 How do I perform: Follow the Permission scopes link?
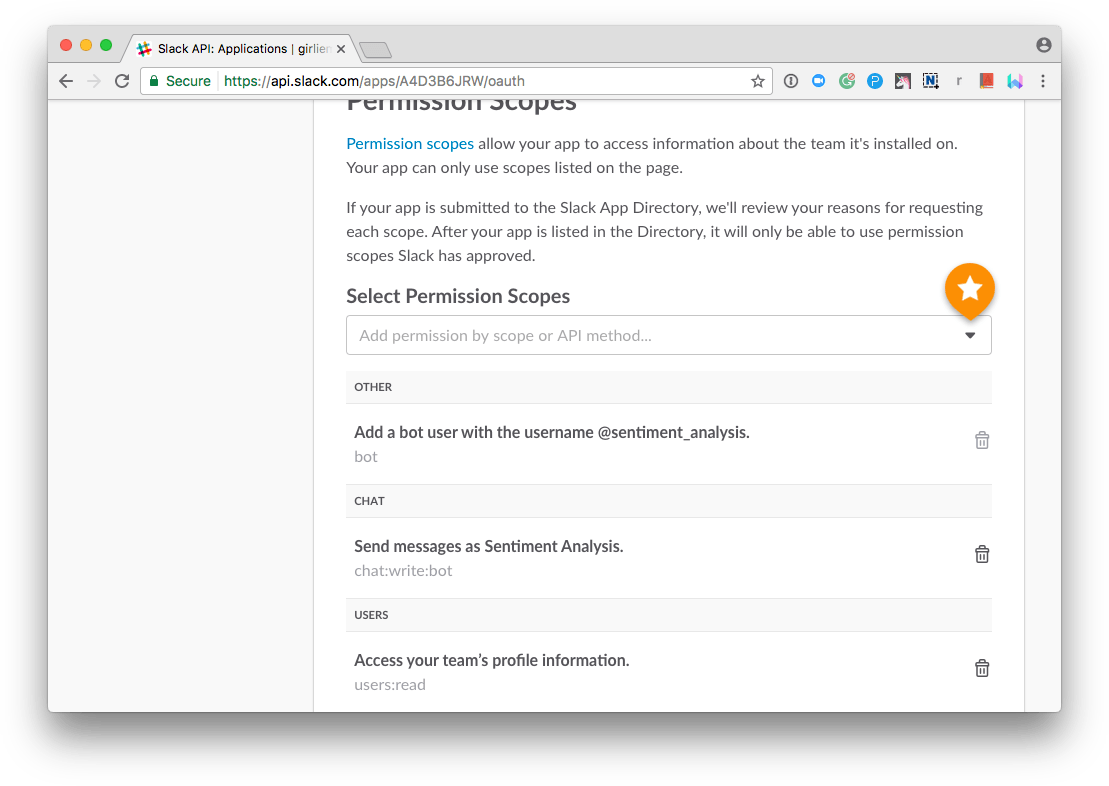(410, 143)
